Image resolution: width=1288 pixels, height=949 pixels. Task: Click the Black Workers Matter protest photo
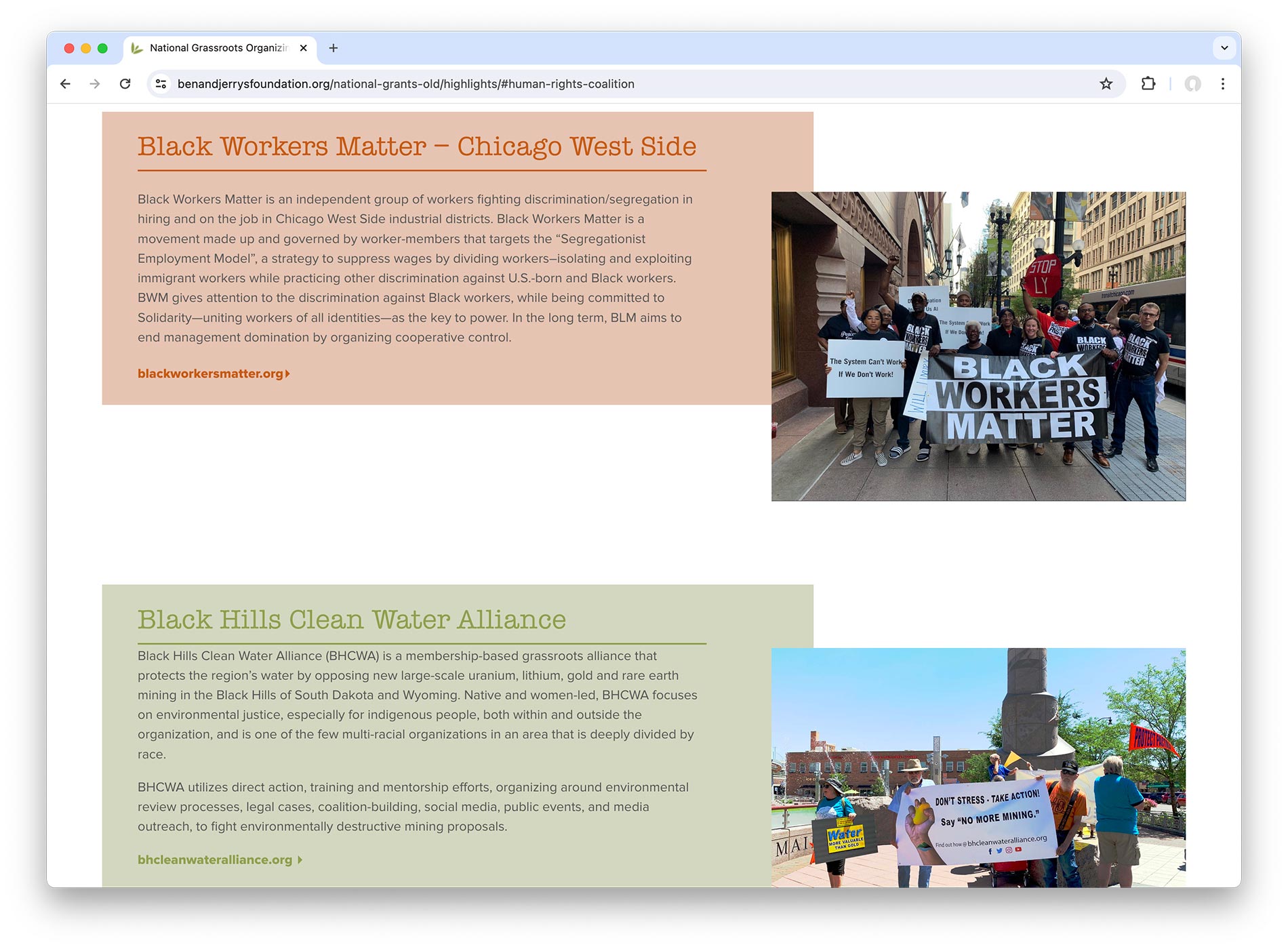[978, 346]
